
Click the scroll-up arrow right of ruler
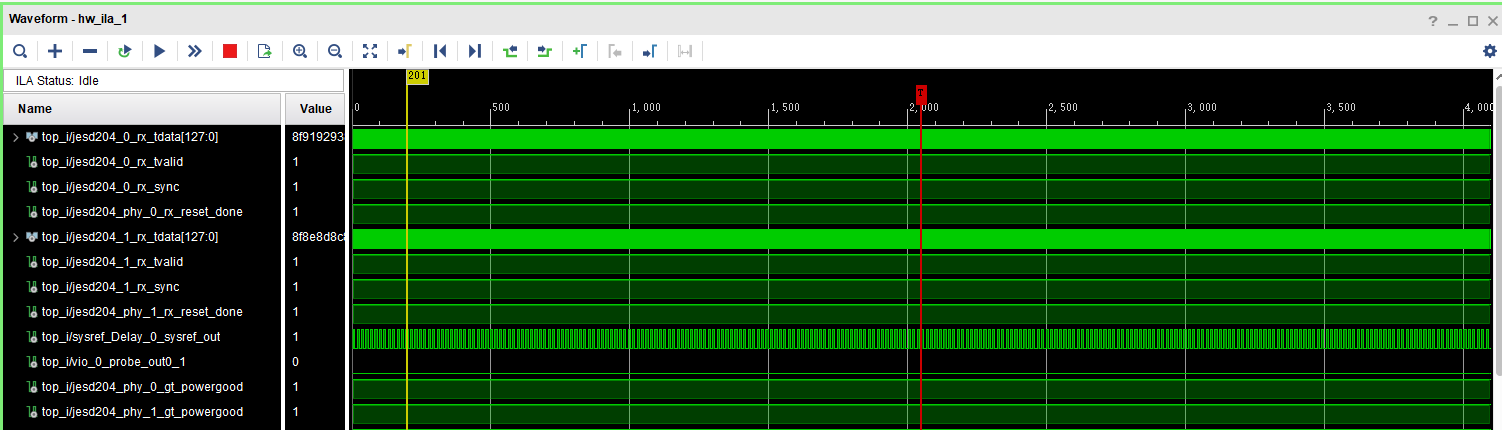(1497, 76)
